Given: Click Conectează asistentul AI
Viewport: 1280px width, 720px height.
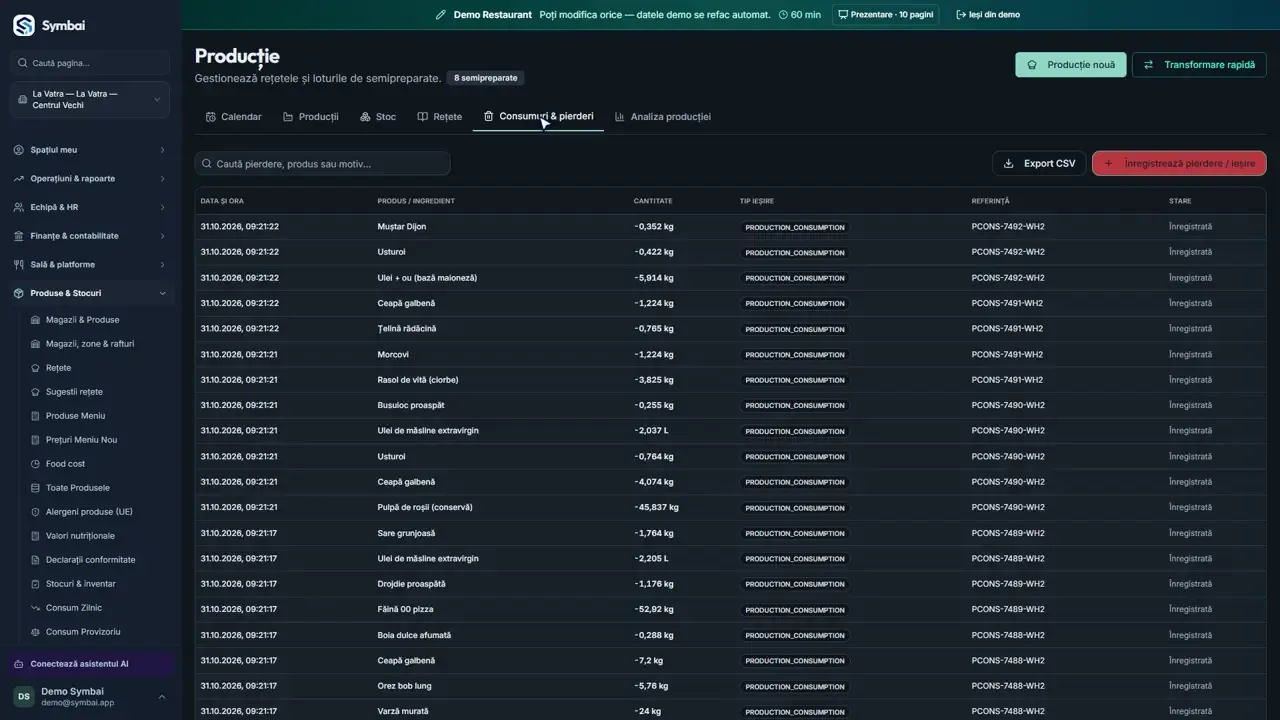Looking at the screenshot, I should [79, 664].
